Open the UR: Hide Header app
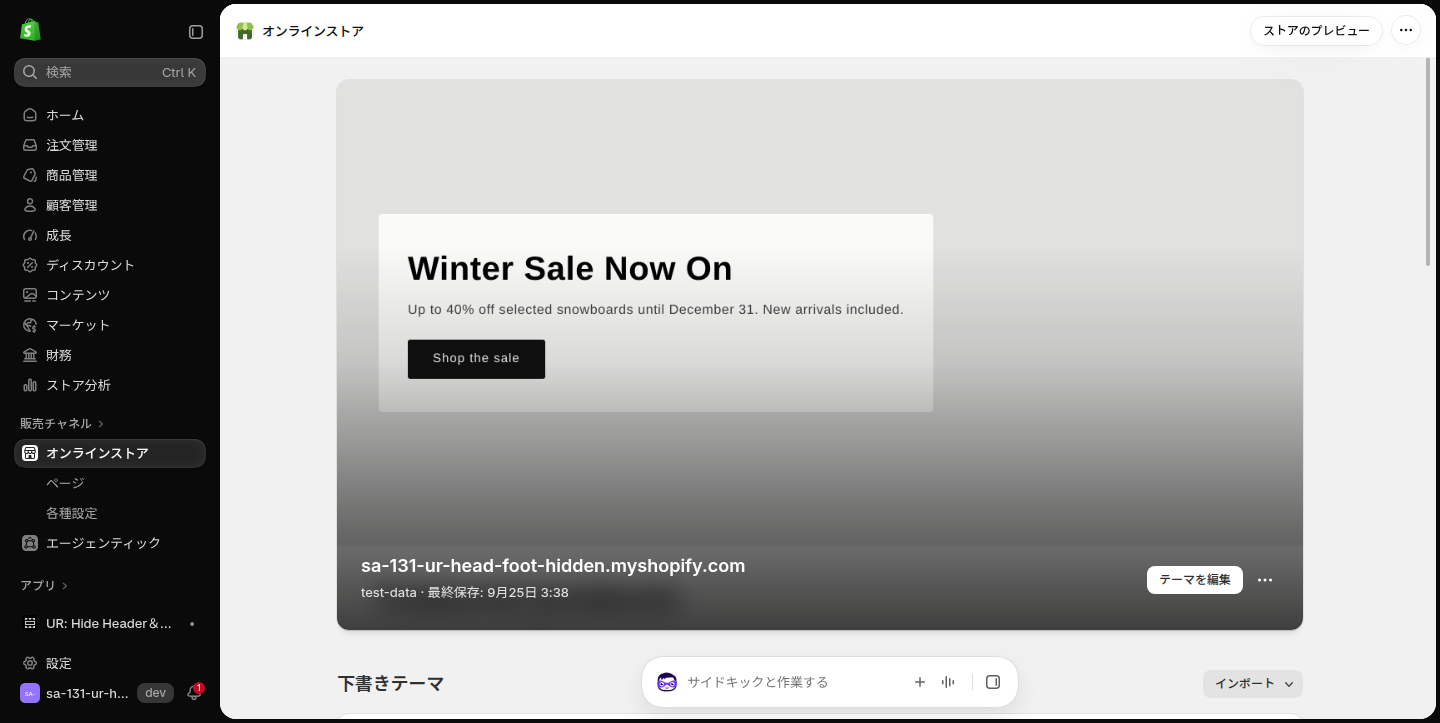The height and width of the screenshot is (723, 1440). coord(110,623)
